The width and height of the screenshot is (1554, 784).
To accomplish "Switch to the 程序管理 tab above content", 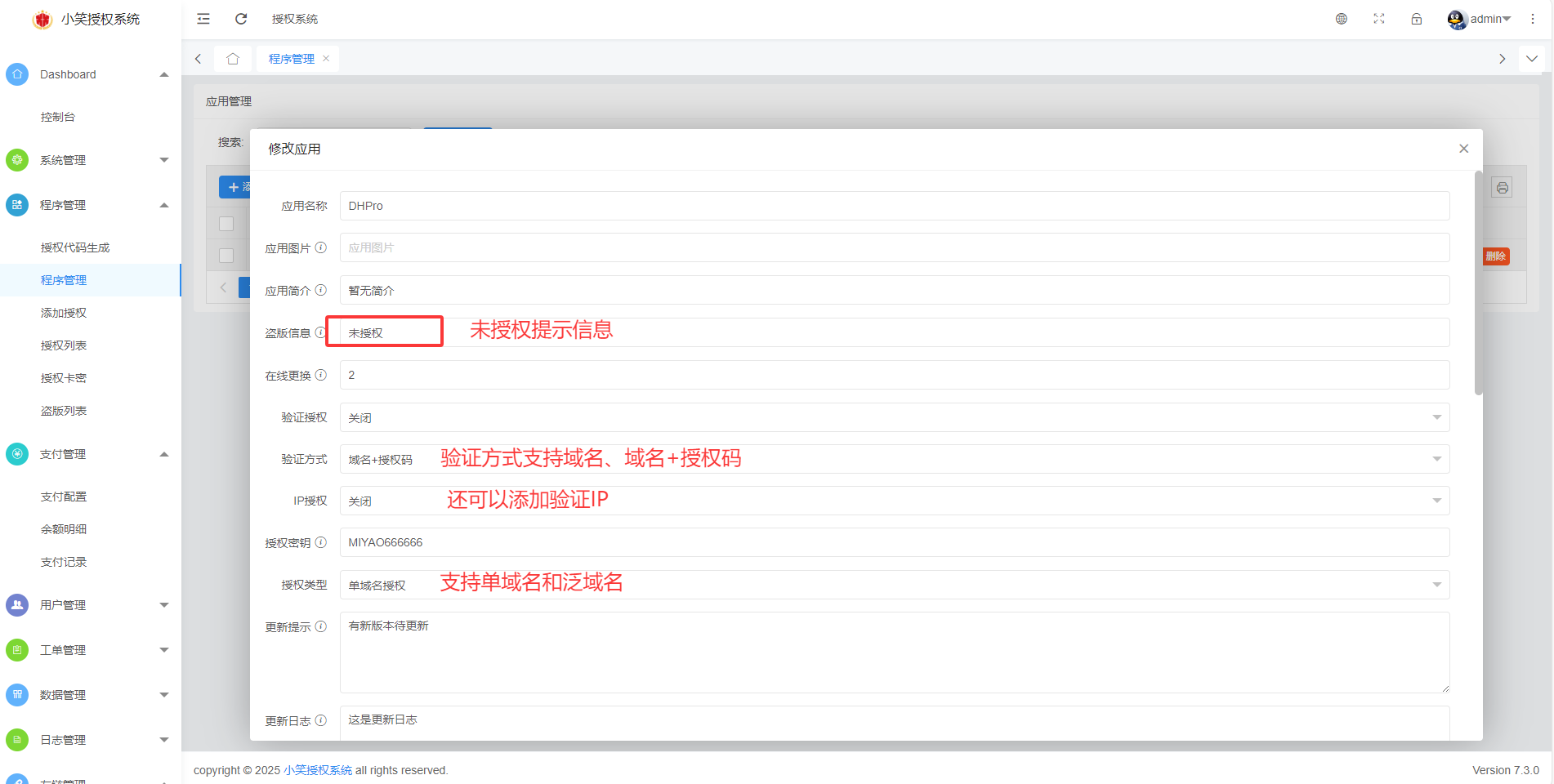I will tap(291, 58).
